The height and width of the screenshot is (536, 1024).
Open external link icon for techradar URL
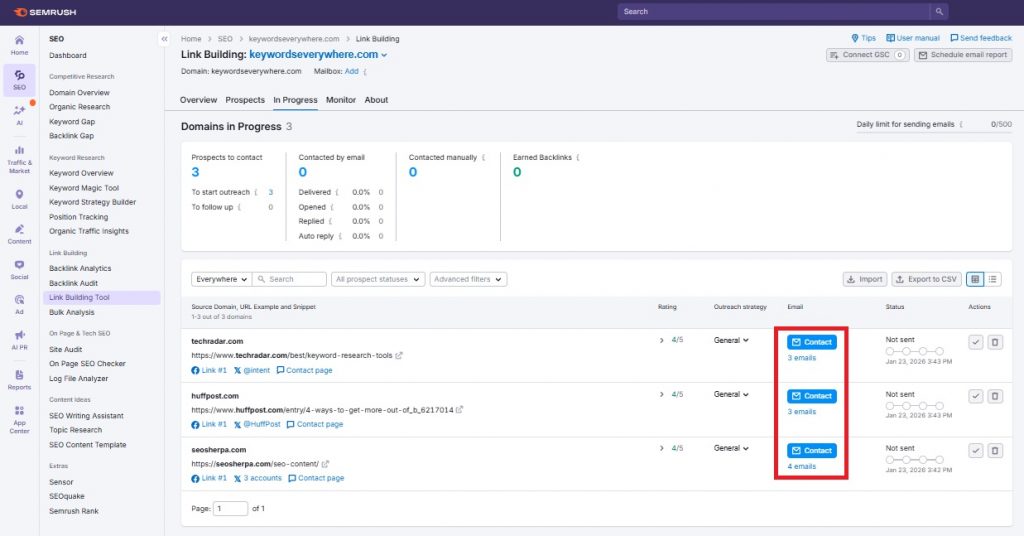click(x=399, y=356)
